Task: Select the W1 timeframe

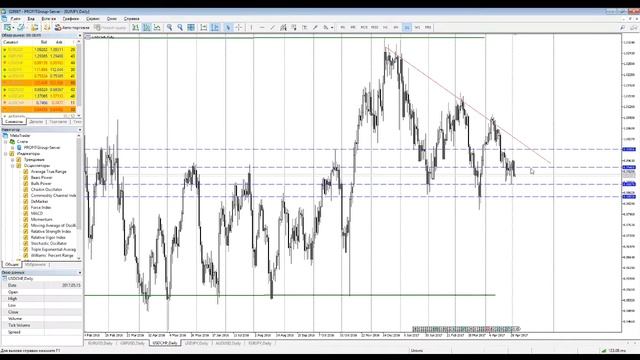Action: click(x=417, y=27)
